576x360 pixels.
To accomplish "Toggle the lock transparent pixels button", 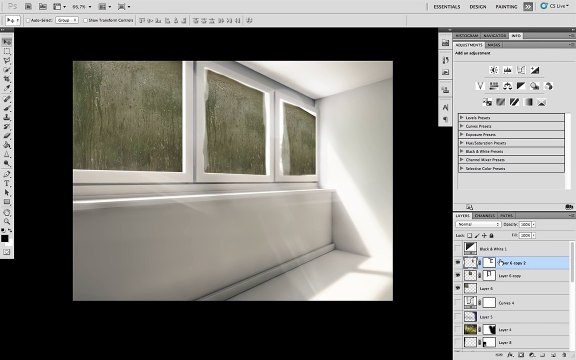I will coord(470,235).
